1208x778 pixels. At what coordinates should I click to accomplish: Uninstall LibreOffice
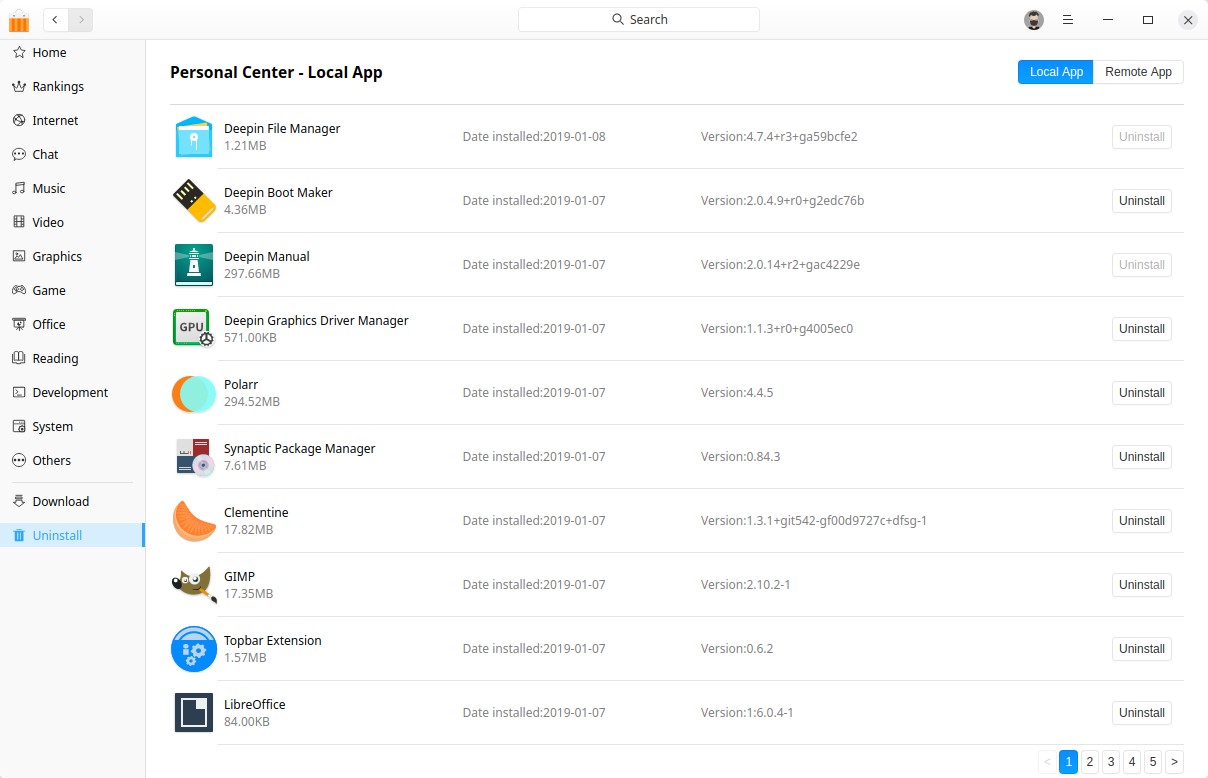1142,713
